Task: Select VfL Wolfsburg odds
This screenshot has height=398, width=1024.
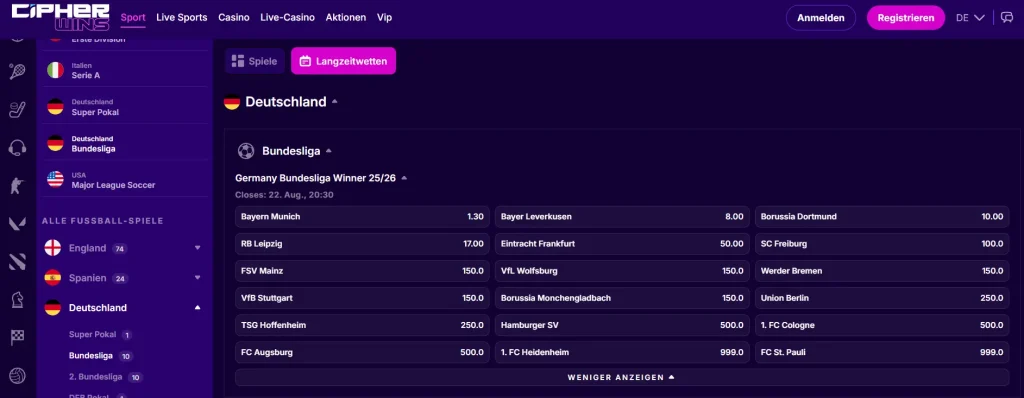Action: (622, 271)
